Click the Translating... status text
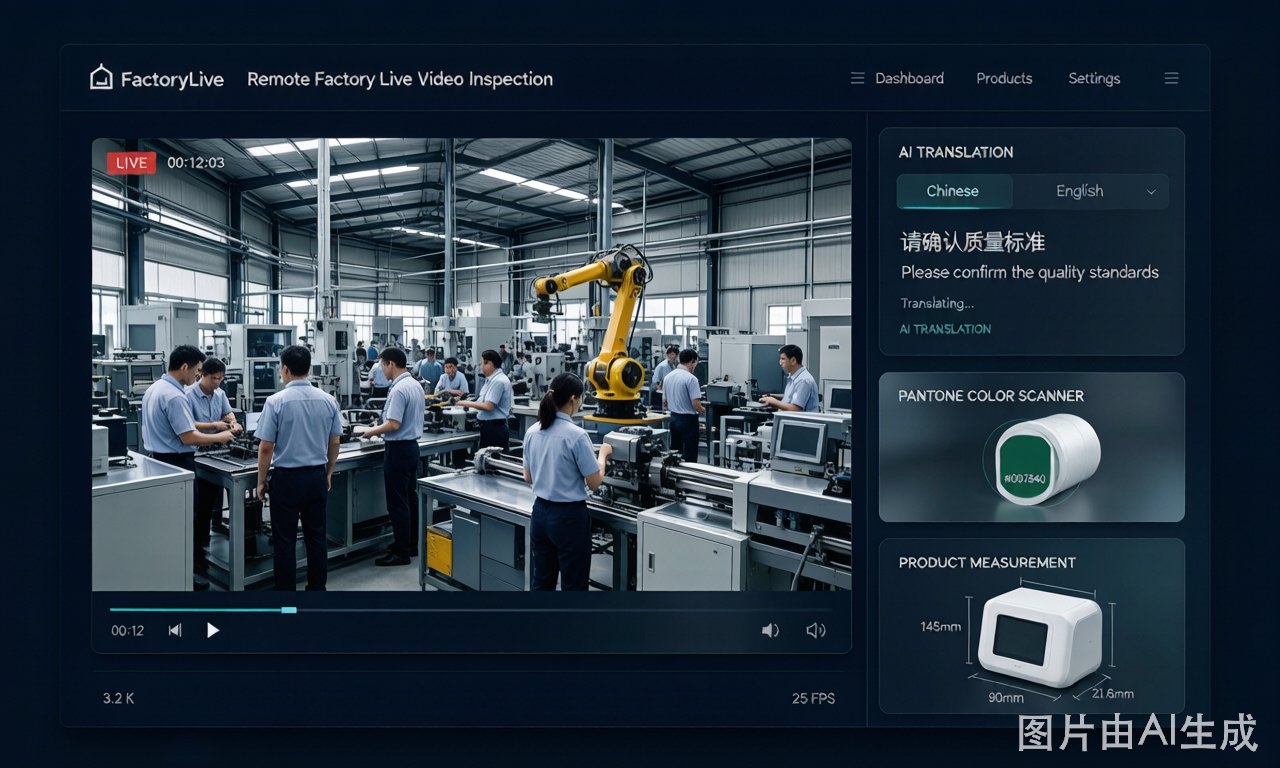Viewport: 1280px width, 768px height. coord(937,303)
